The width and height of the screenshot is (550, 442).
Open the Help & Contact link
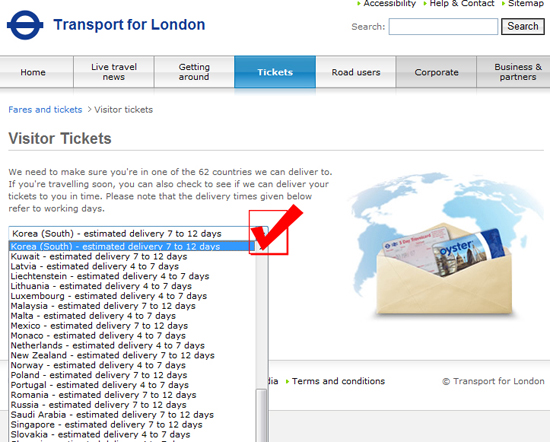click(462, 4)
